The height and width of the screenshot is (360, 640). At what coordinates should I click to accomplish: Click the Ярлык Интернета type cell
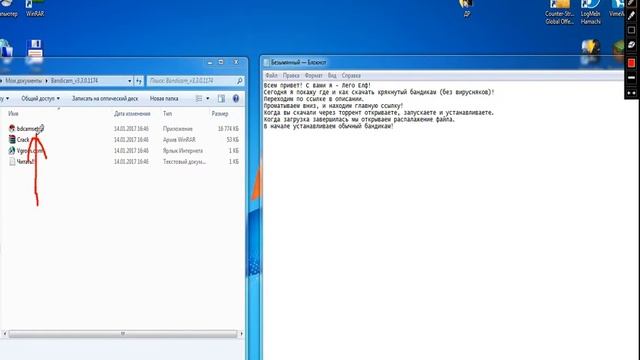(x=183, y=151)
